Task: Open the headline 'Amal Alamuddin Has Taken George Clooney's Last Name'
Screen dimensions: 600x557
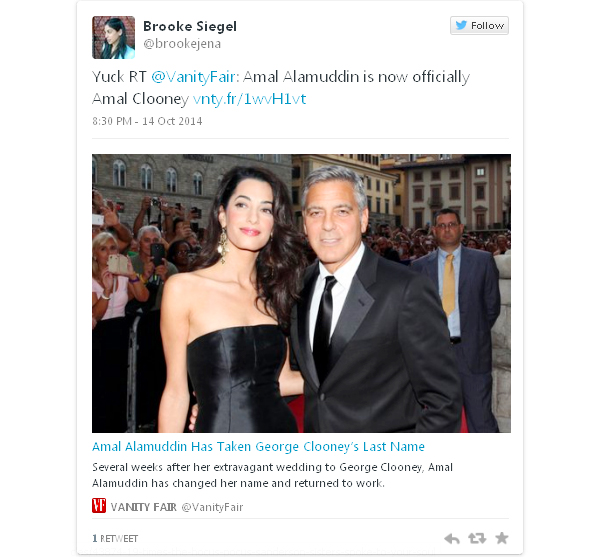Action: (258, 447)
